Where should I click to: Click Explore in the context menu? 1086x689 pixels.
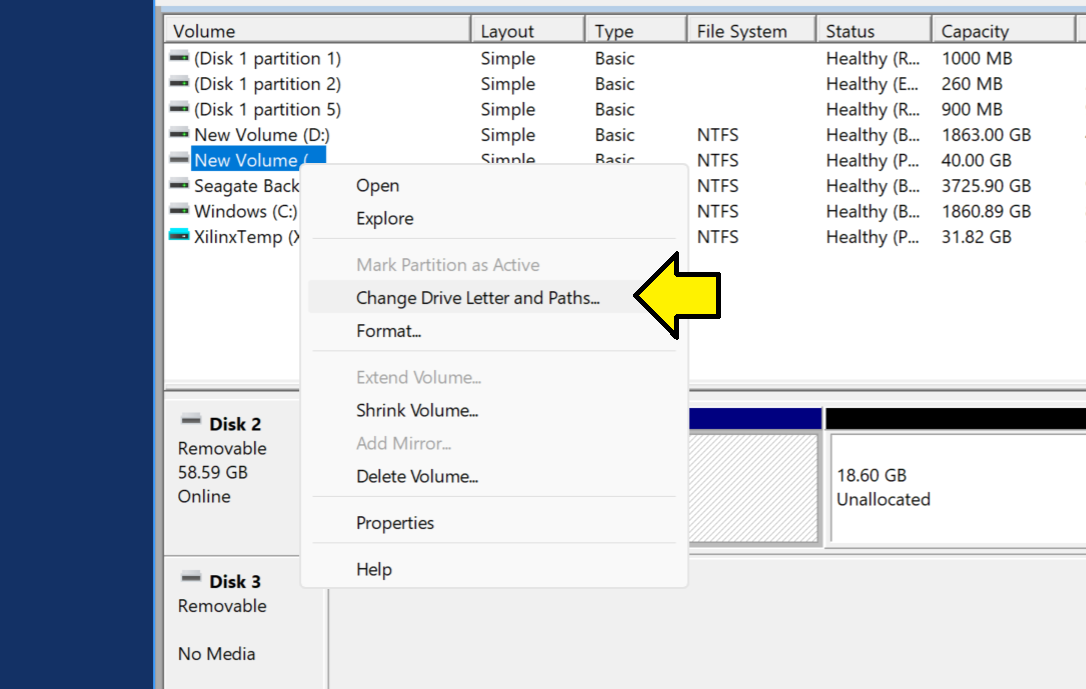click(384, 218)
